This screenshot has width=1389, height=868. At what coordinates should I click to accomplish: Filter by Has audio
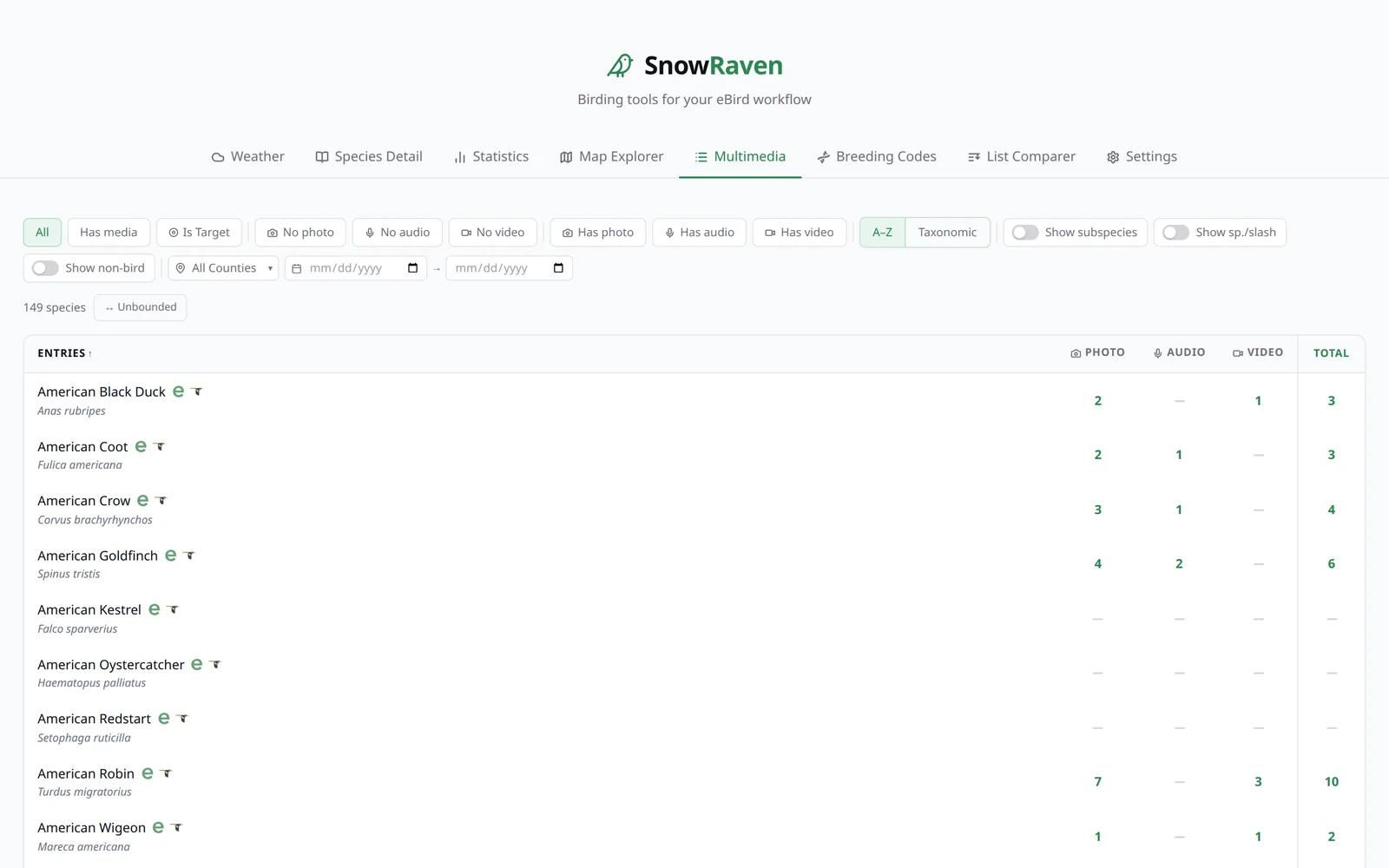pos(700,233)
